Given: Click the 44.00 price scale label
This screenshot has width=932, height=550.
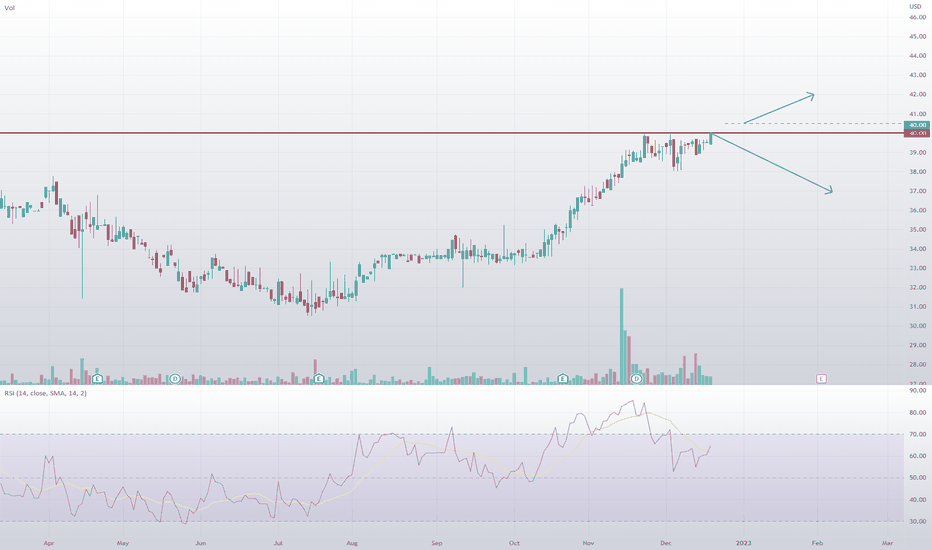Looking at the screenshot, I should tap(917, 56).
